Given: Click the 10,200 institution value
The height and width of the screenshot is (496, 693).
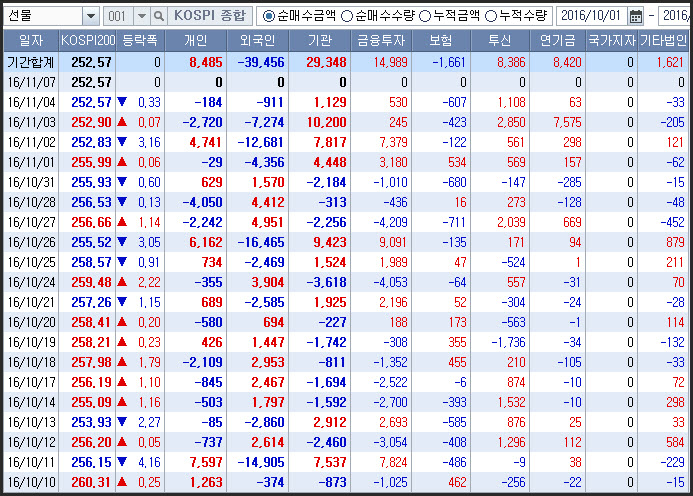Looking at the screenshot, I should pyautogui.click(x=327, y=122).
